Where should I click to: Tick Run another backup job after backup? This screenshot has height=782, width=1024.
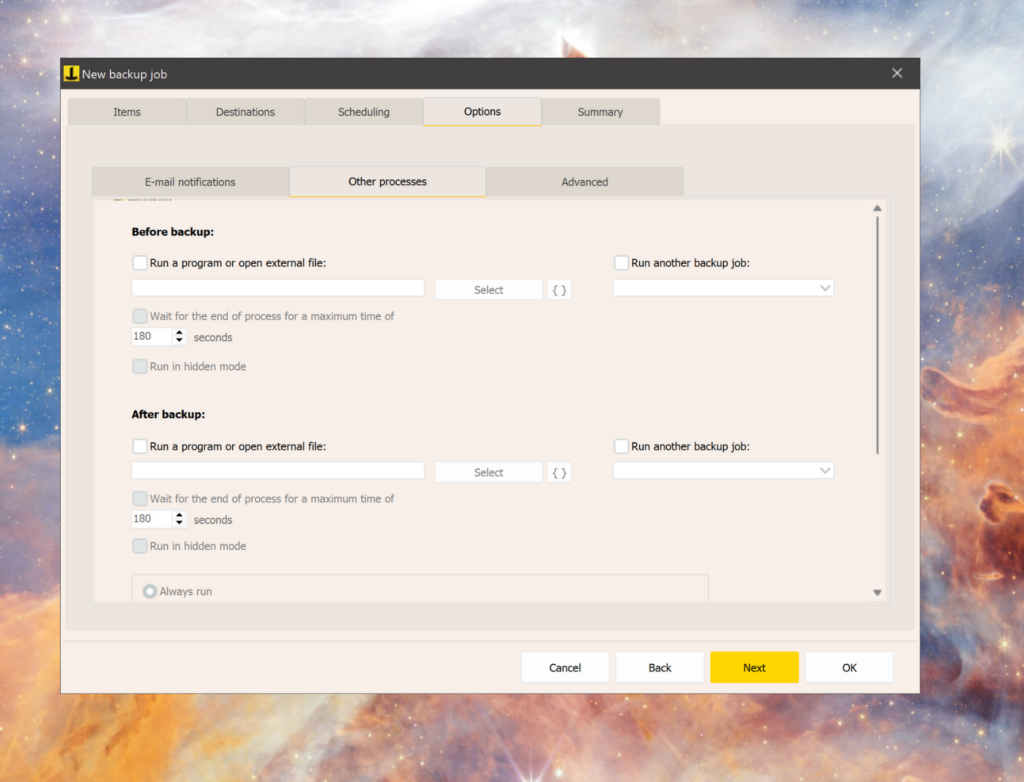tap(621, 446)
